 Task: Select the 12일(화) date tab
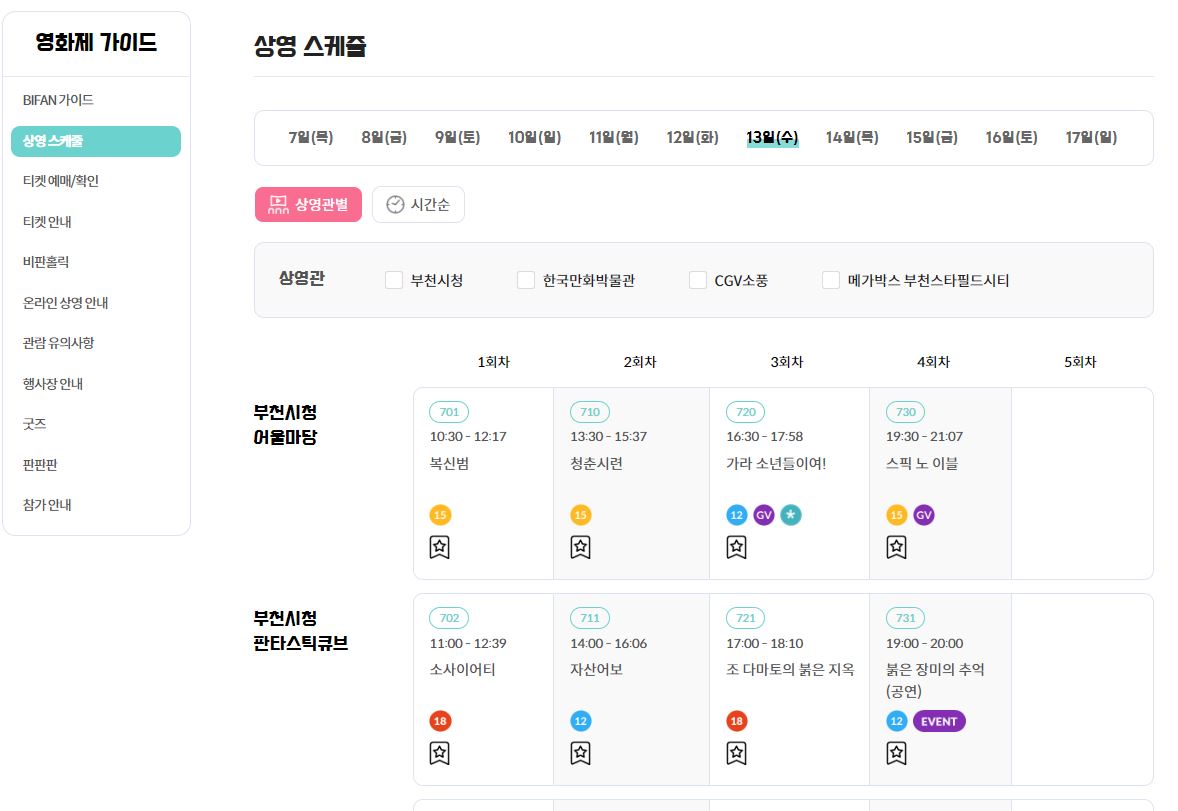692,138
